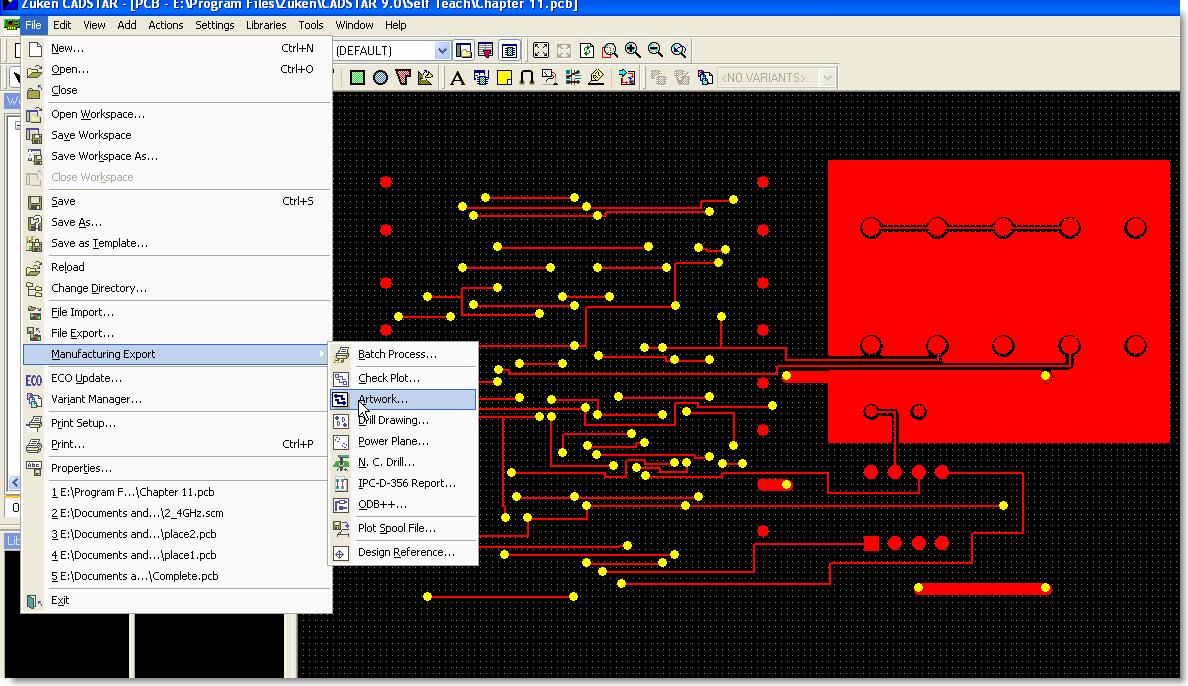Click the jumper link tool icon

click(x=527, y=77)
